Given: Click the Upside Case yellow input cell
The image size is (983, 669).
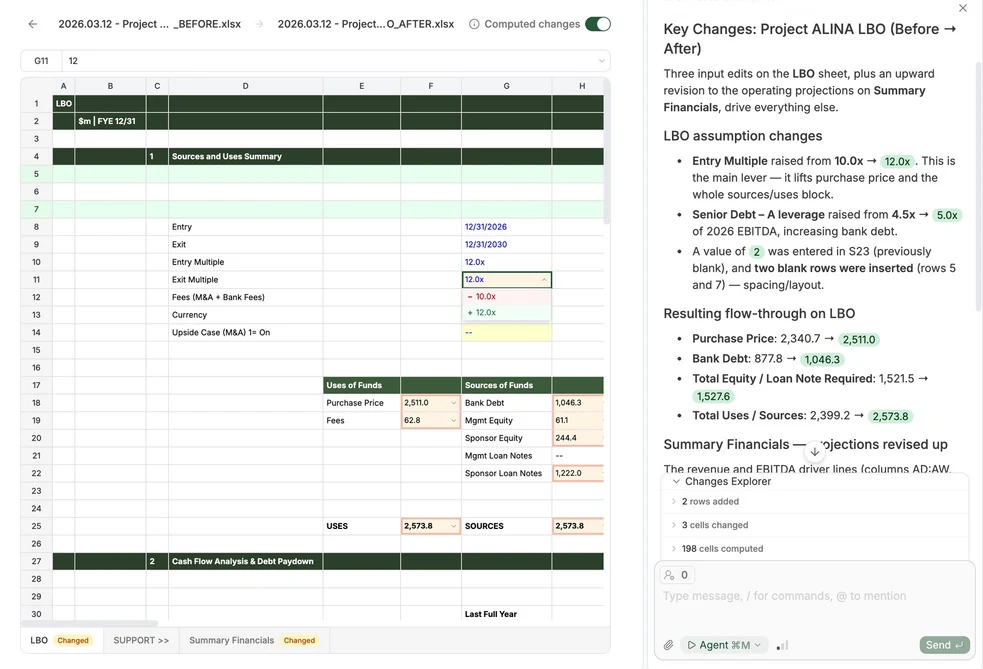Looking at the screenshot, I should 507,332.
